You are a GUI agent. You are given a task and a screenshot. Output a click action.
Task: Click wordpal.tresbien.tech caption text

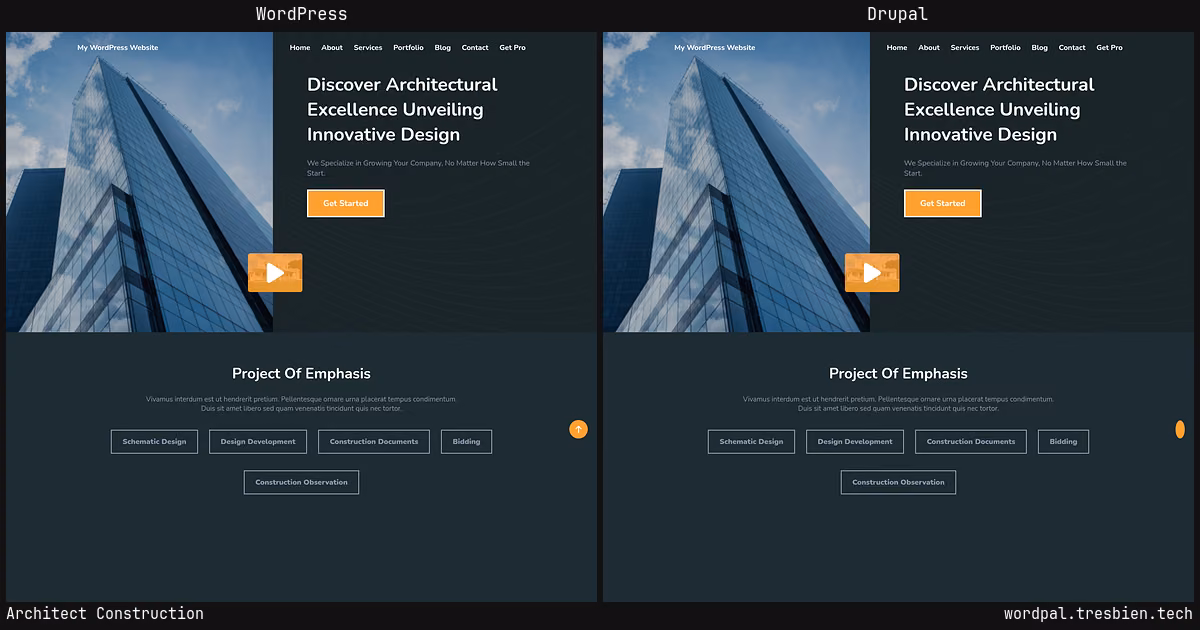[1098, 614]
